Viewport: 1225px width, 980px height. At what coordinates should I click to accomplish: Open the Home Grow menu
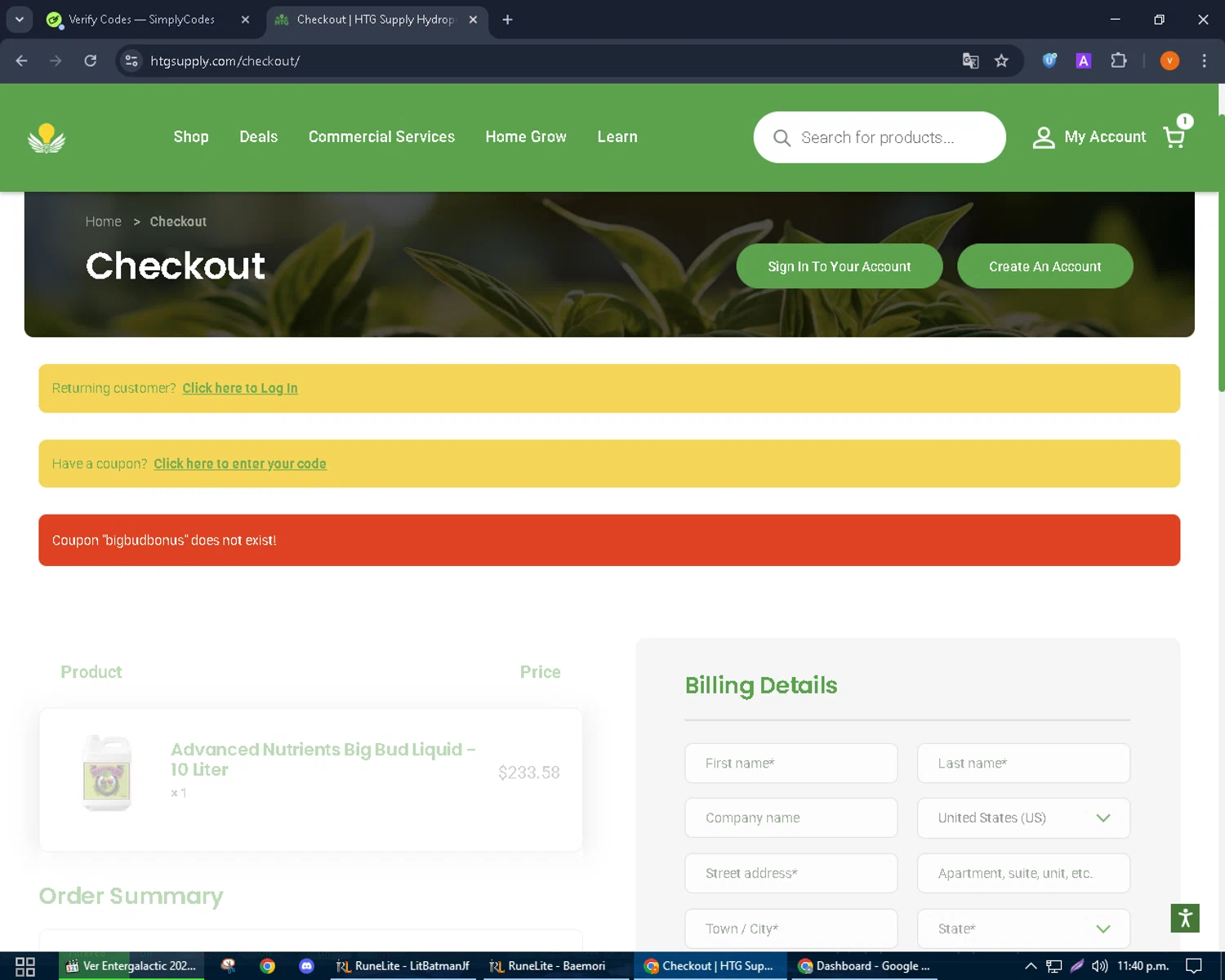tap(526, 137)
